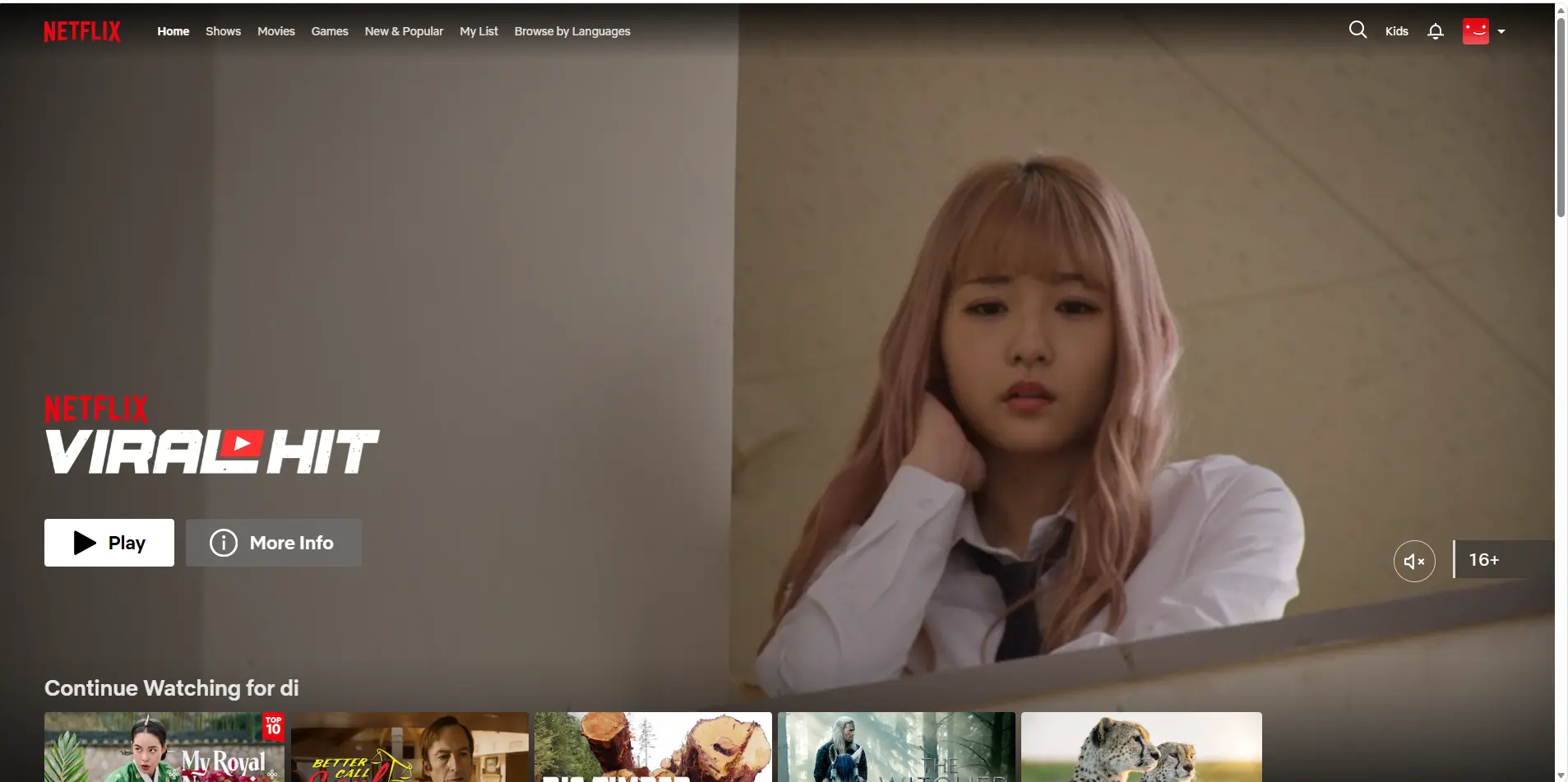Click the page vertical scrollbar thumb

pos(1561,118)
